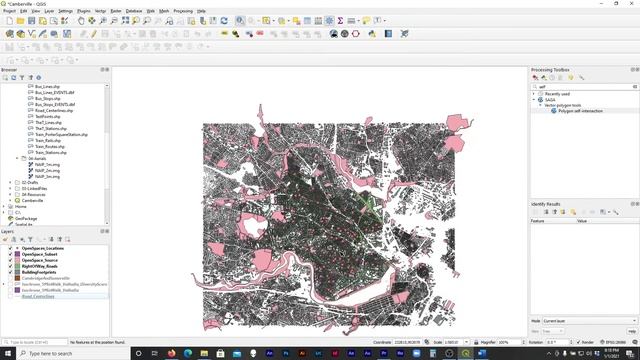Click the New Shapefile Layer icon

pos(32,34)
